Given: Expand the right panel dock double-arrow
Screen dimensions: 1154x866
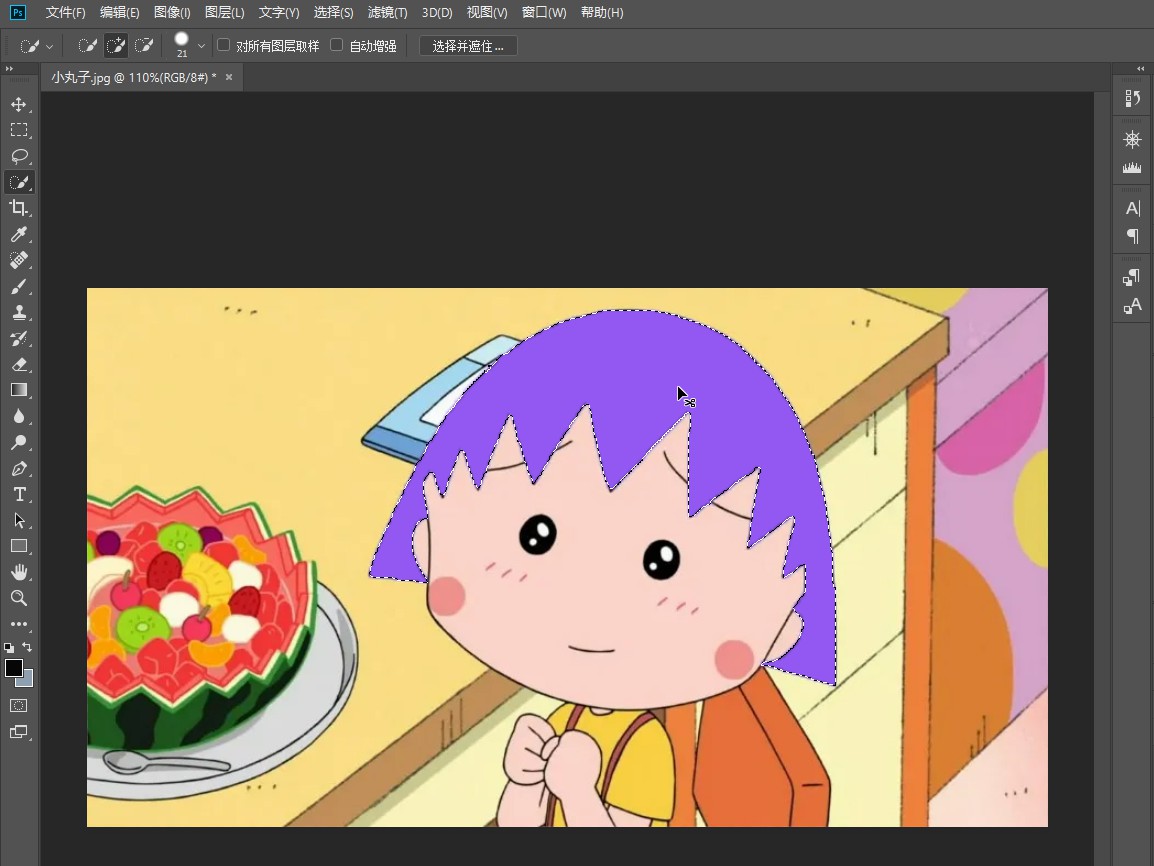Looking at the screenshot, I should [x=1141, y=68].
